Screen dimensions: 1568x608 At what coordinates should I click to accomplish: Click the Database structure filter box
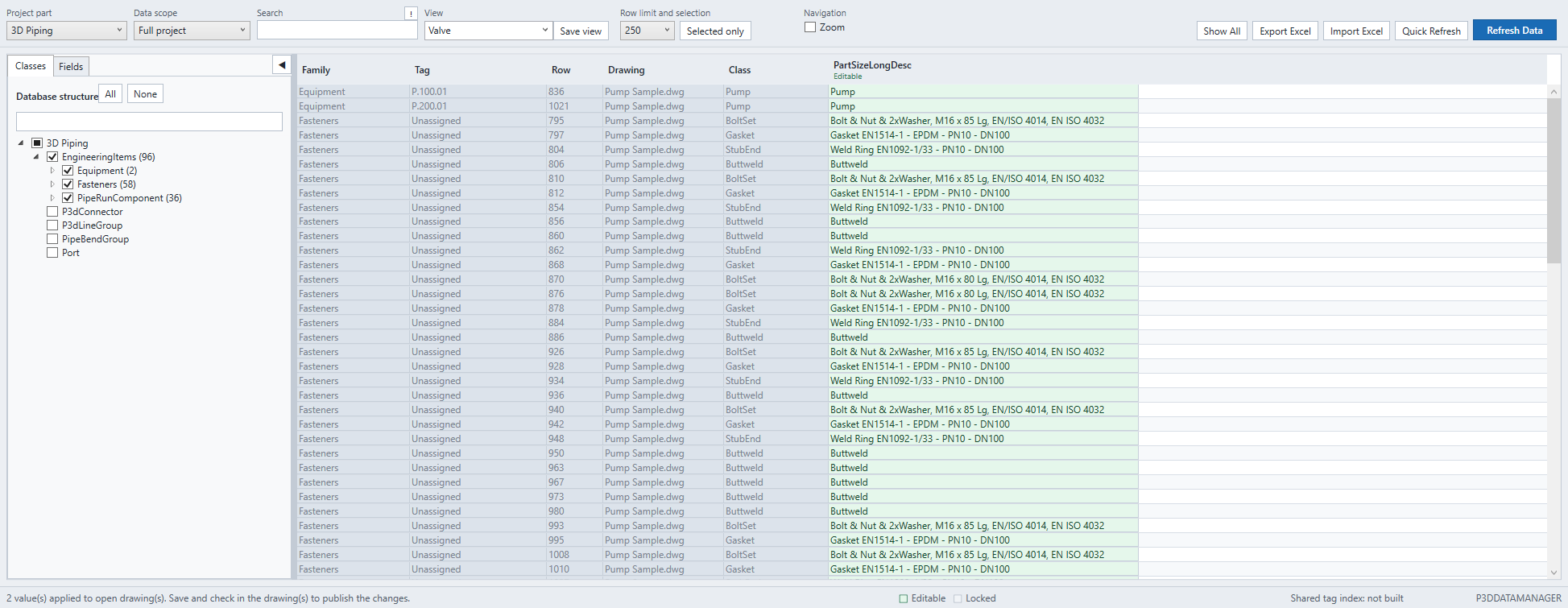click(149, 122)
